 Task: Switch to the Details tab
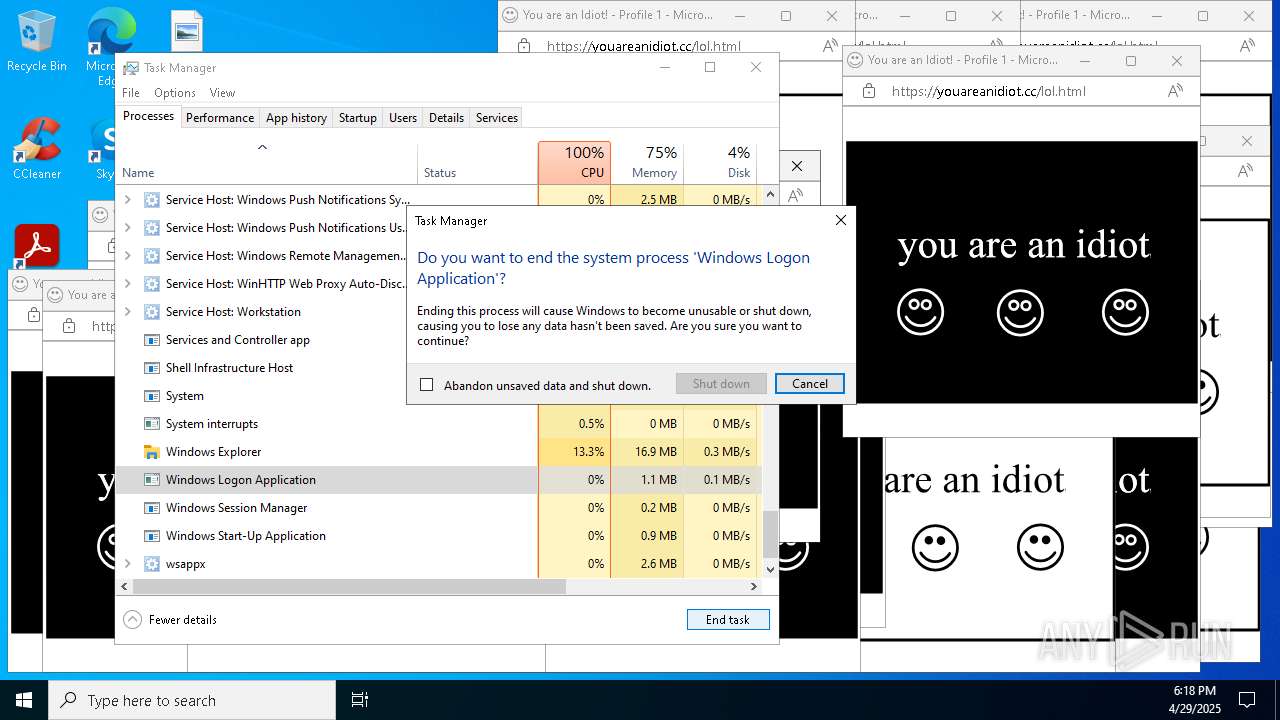click(446, 118)
